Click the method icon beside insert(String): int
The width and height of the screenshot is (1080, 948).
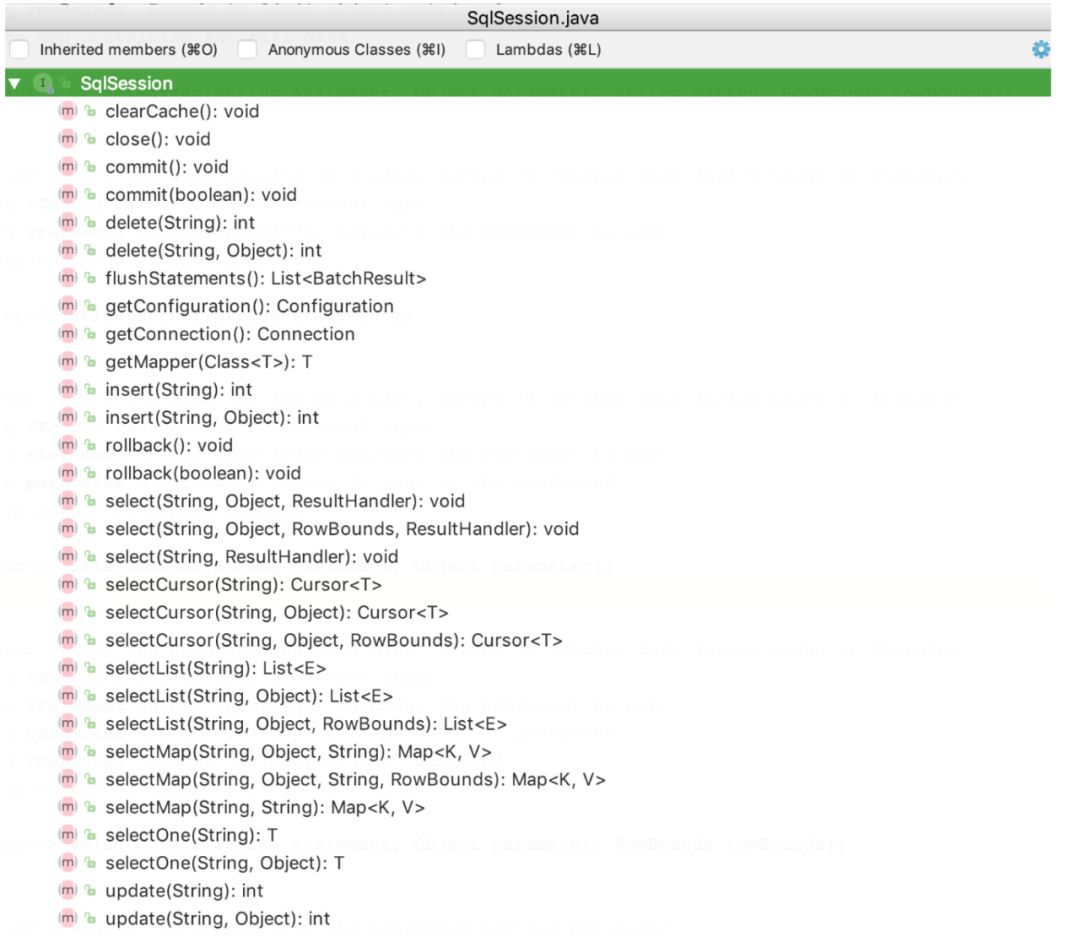click(x=68, y=389)
